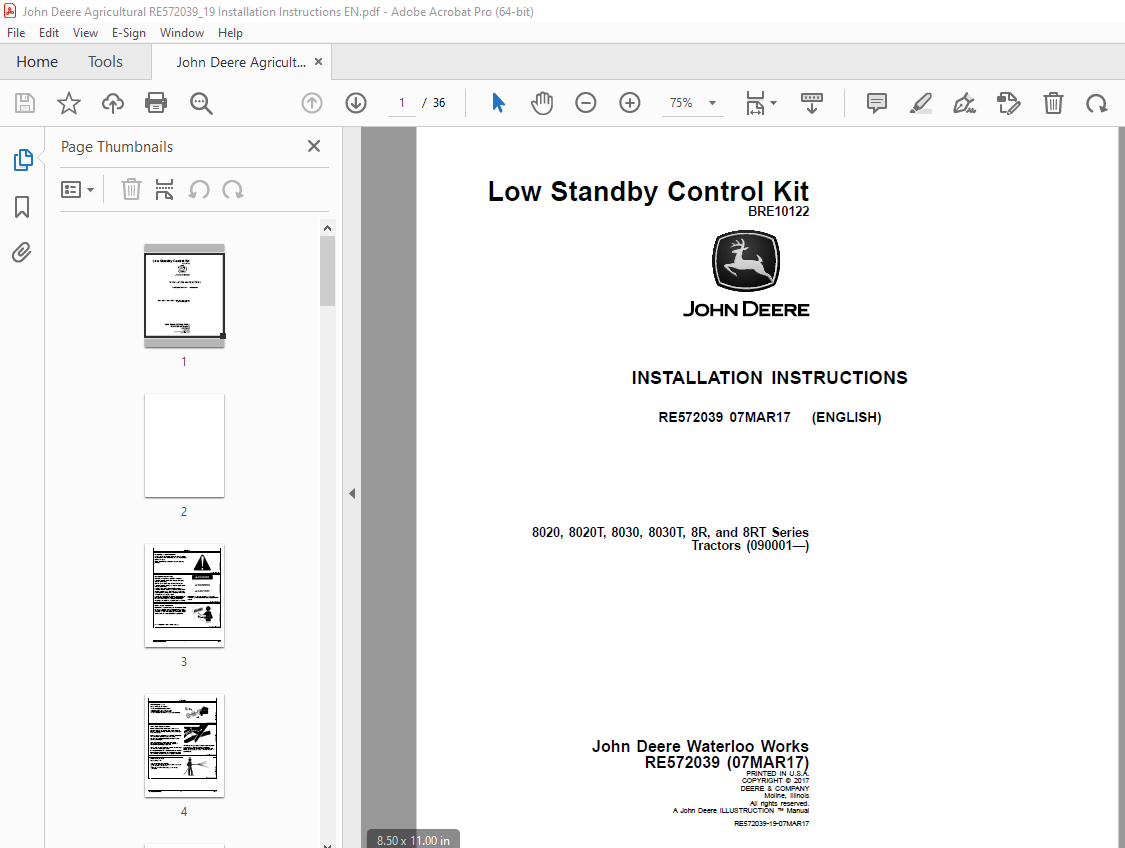Select page 1 thumbnail

184,295
